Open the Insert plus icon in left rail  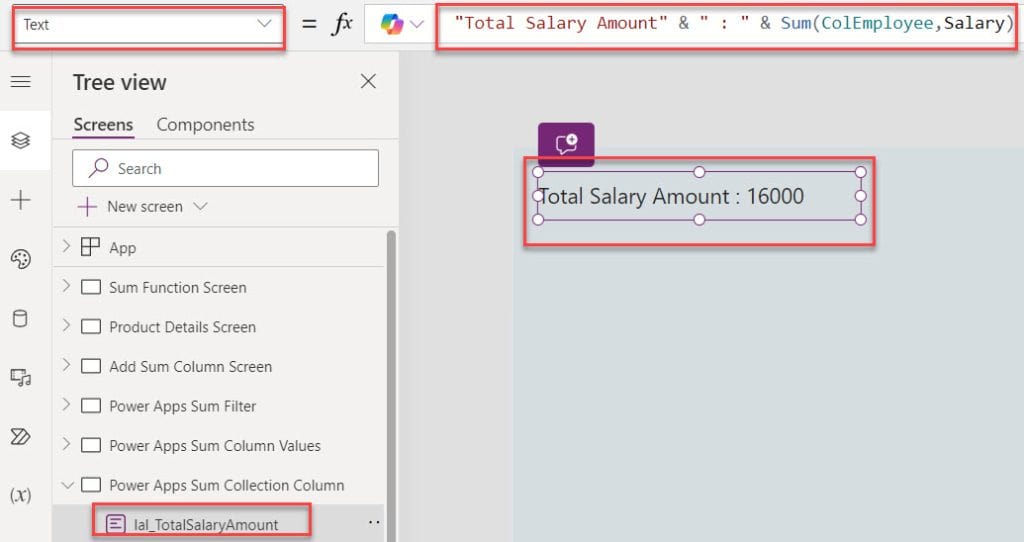coord(21,200)
